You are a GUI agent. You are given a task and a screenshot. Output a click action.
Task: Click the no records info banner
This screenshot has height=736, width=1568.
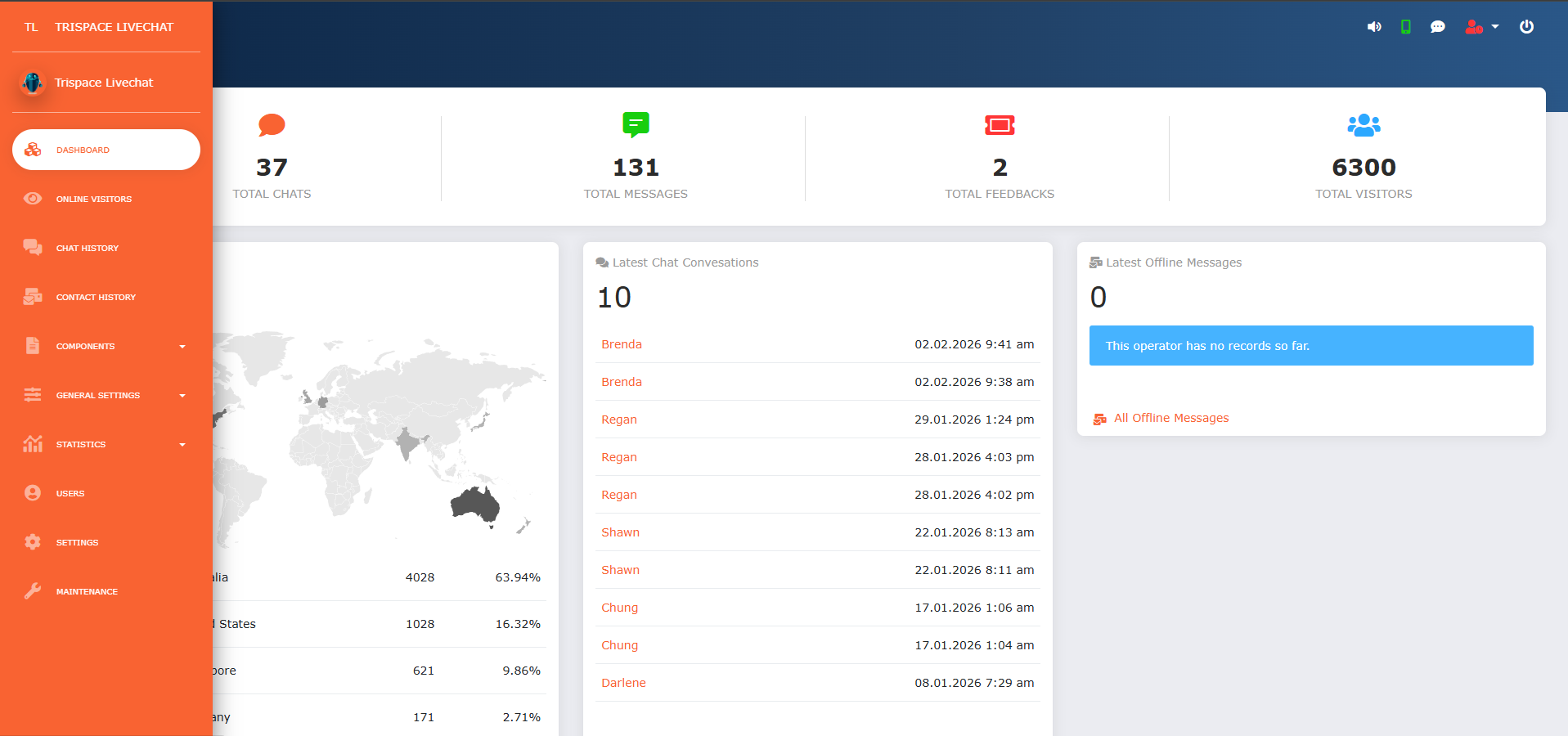click(1310, 345)
